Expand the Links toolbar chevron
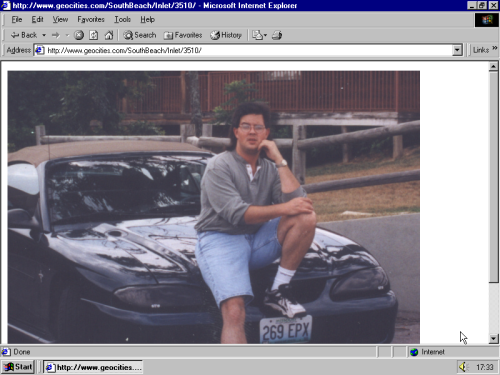The image size is (500, 375). (x=495, y=49)
